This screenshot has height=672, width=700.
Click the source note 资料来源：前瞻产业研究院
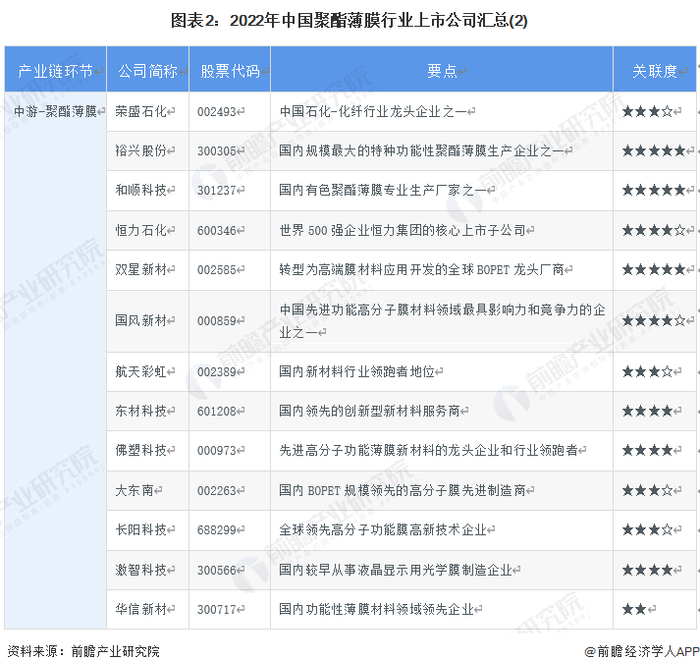83,651
